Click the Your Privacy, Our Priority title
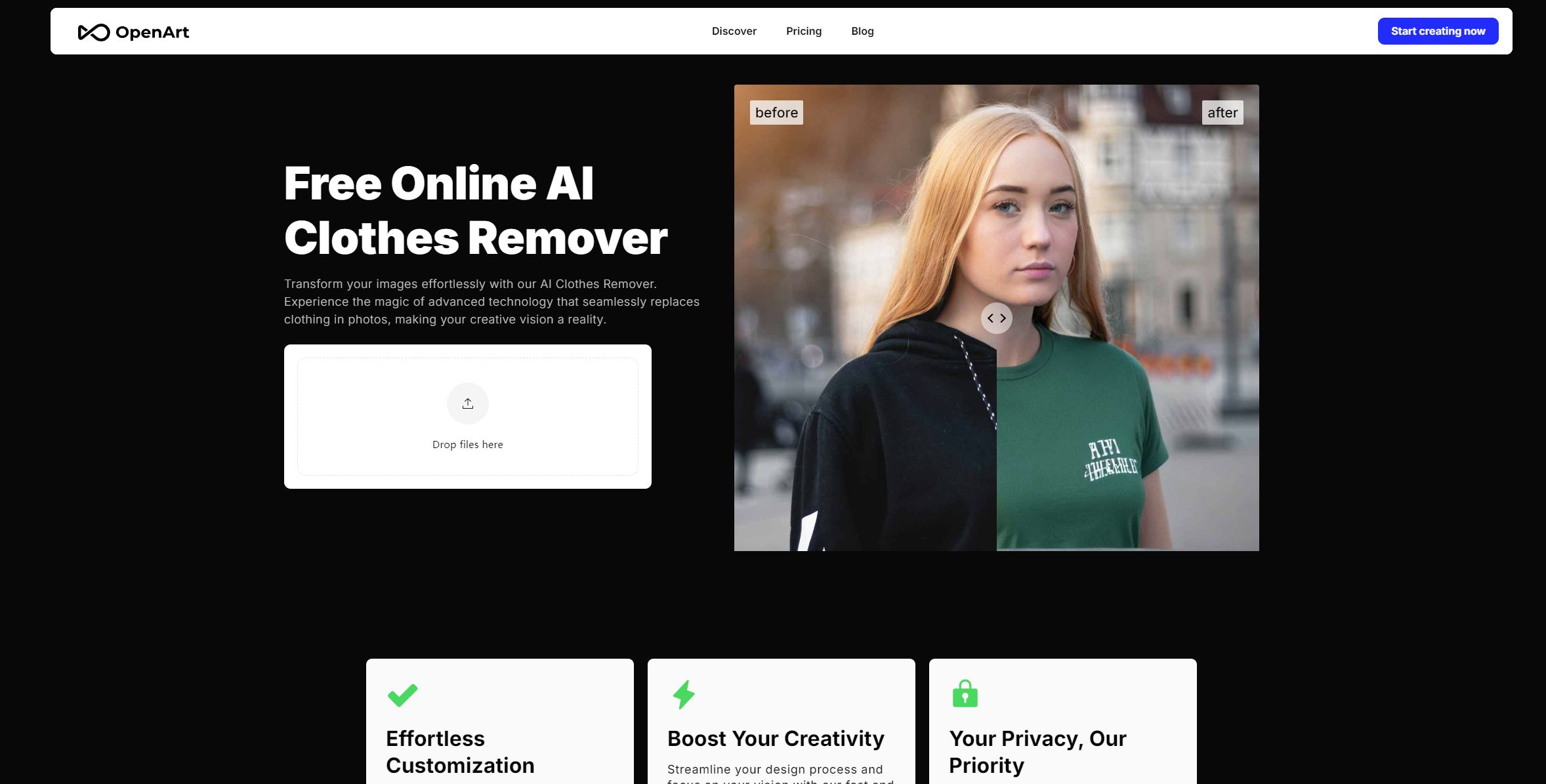Screen dimensions: 1546x784 click(x=1037, y=752)
